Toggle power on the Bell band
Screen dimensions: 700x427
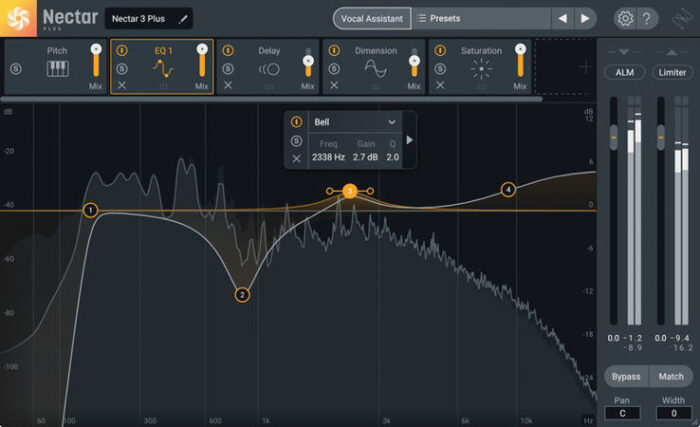(296, 122)
